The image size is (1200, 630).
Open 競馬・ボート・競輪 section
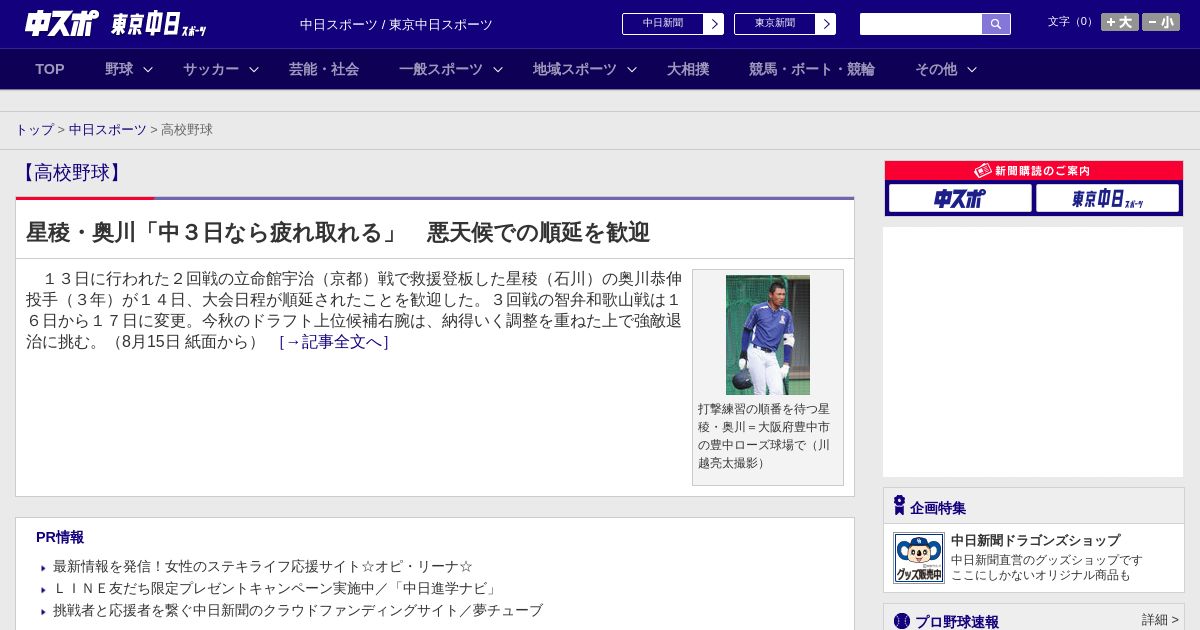point(812,69)
